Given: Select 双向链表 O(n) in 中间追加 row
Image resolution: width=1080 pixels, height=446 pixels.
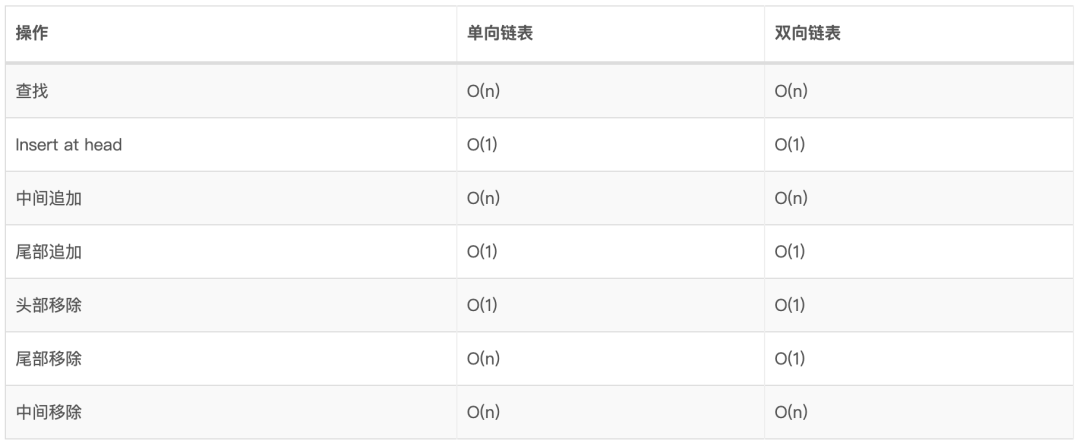Looking at the screenshot, I should tap(791, 198).
